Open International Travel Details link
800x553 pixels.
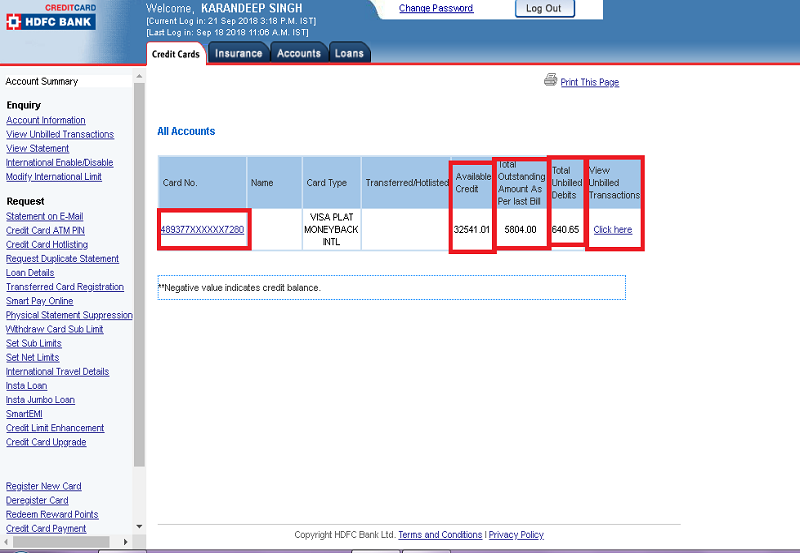coord(58,371)
